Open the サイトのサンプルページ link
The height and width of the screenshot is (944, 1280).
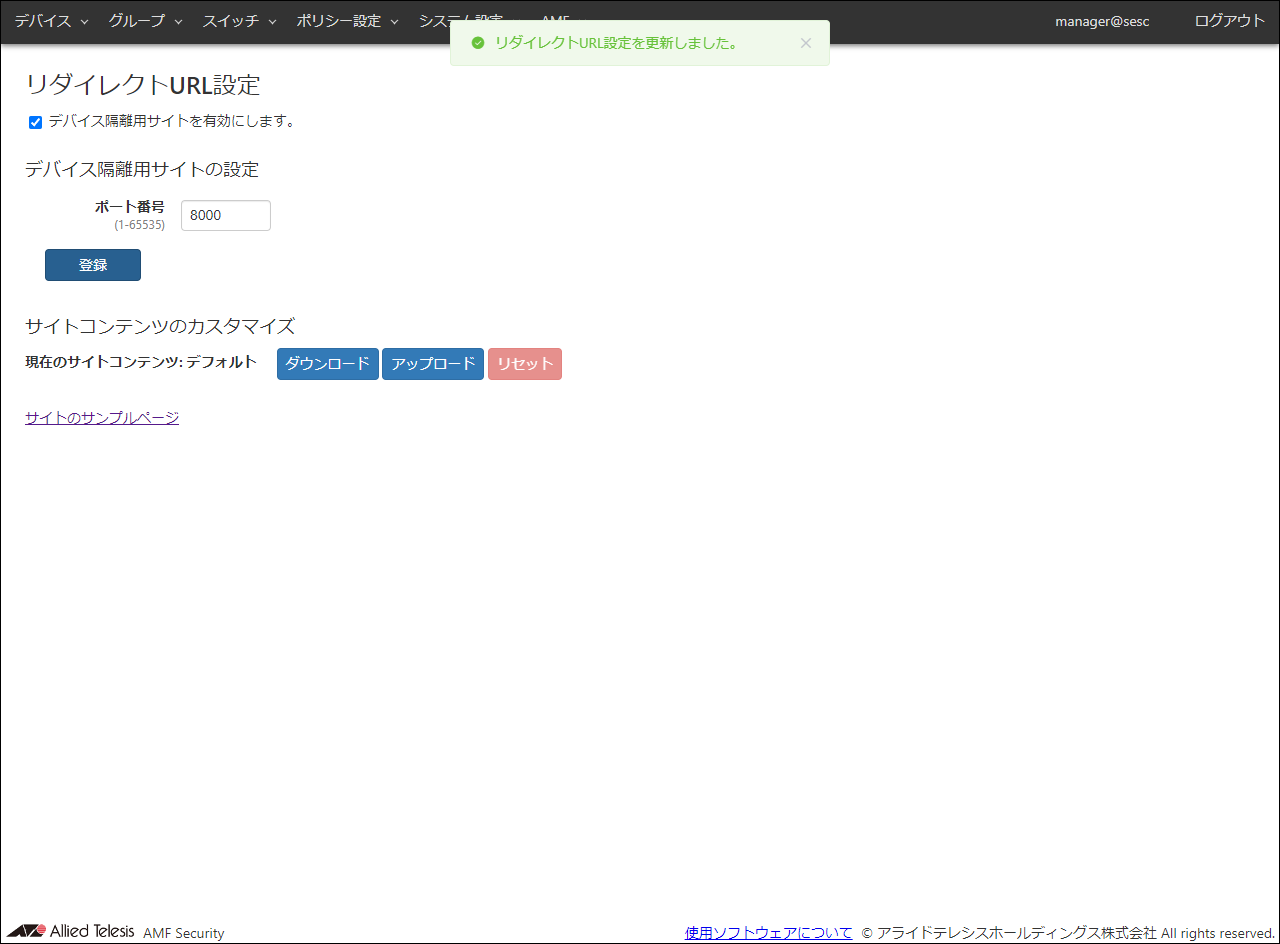pos(102,418)
